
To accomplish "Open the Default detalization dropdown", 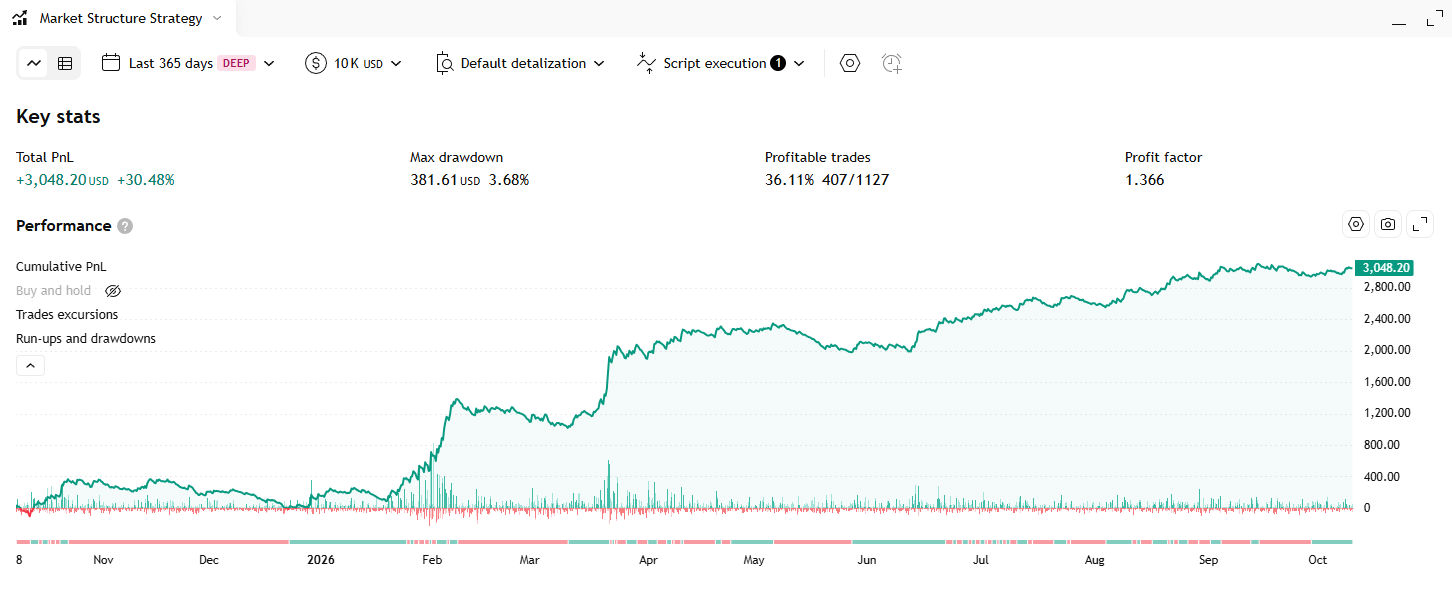I will [521, 63].
